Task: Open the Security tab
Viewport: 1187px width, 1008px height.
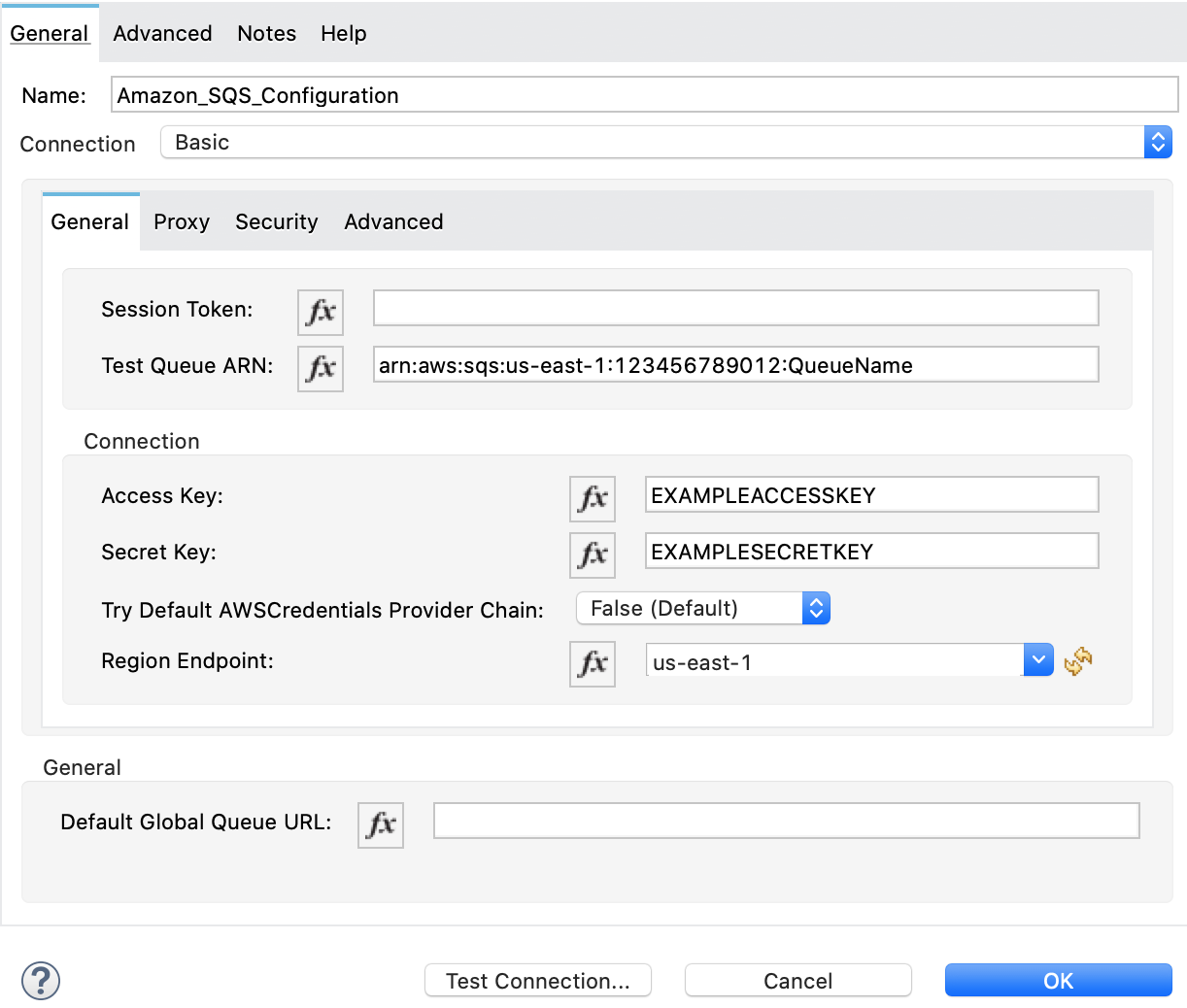Action: [277, 222]
